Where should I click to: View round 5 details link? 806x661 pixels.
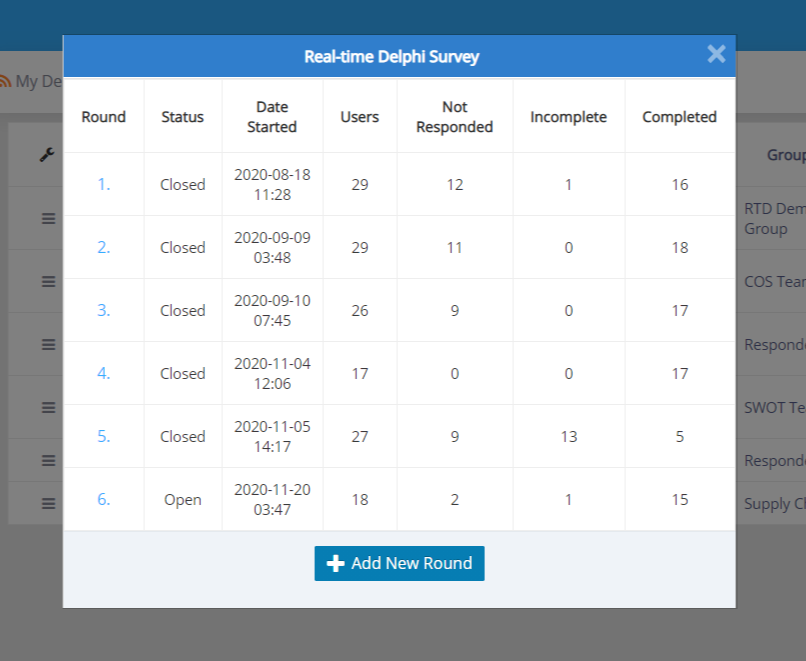click(104, 436)
